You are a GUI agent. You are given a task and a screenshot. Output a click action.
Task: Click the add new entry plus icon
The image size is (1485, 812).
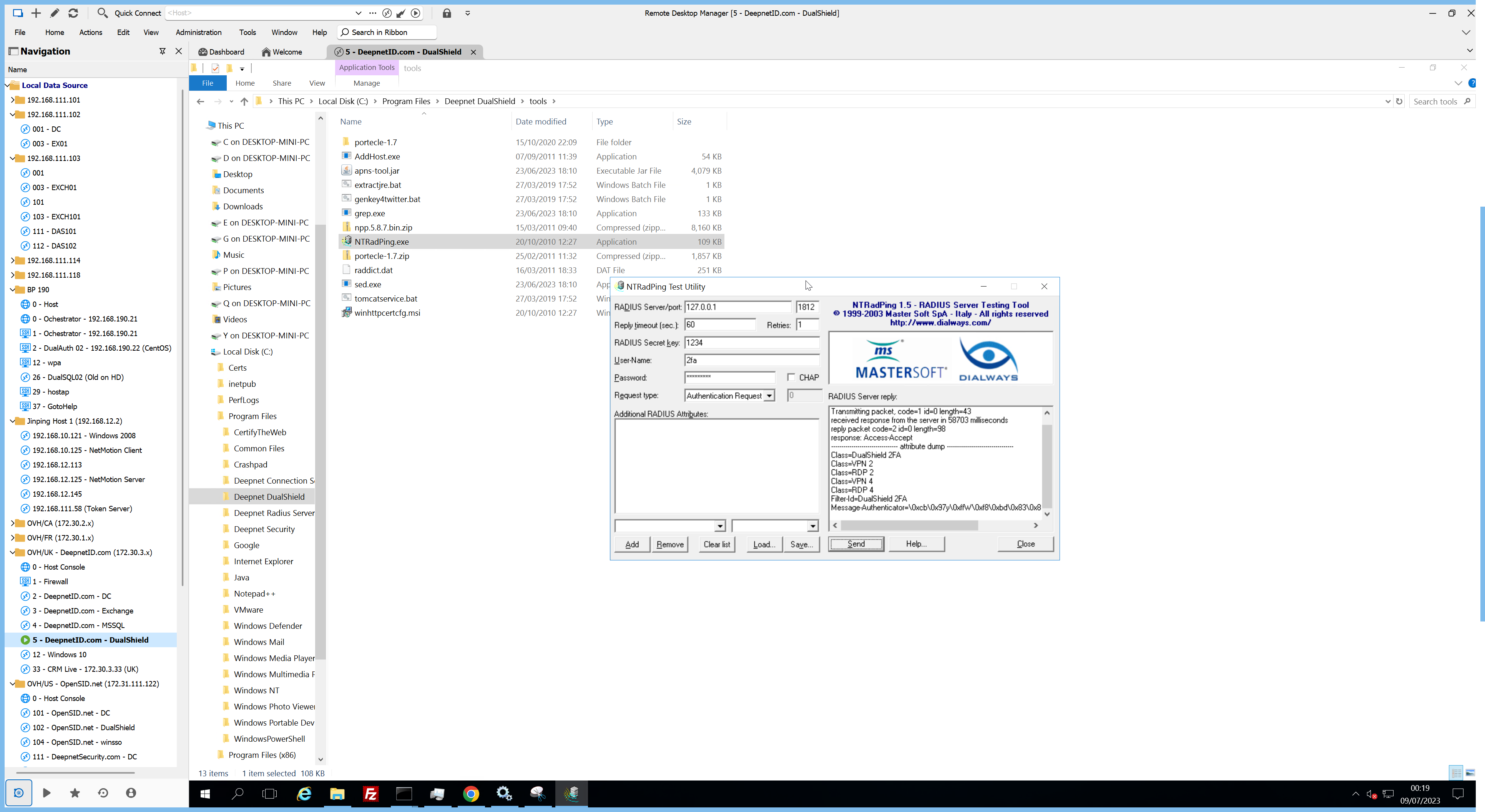(36, 13)
